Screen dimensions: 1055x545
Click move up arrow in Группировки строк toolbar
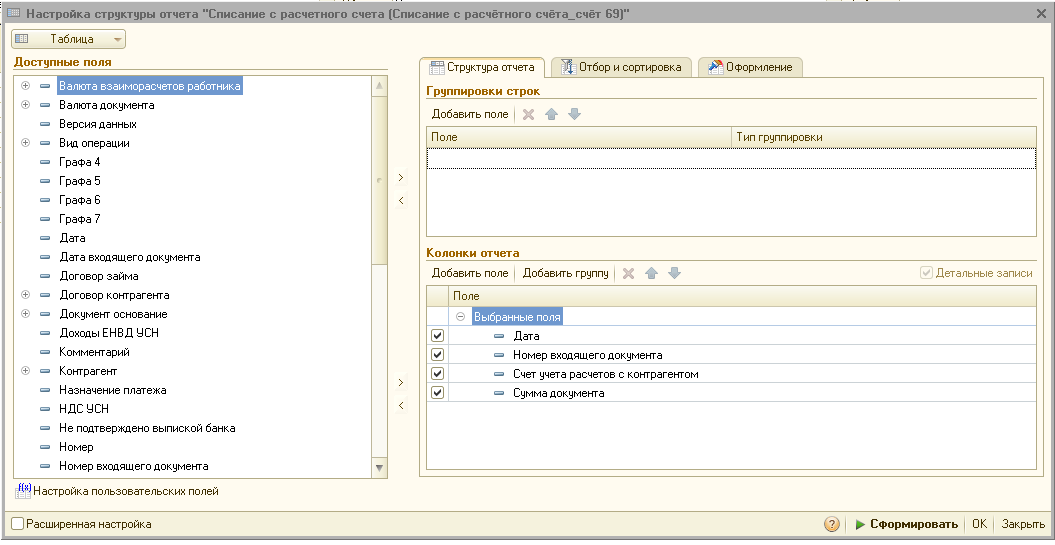click(x=551, y=114)
